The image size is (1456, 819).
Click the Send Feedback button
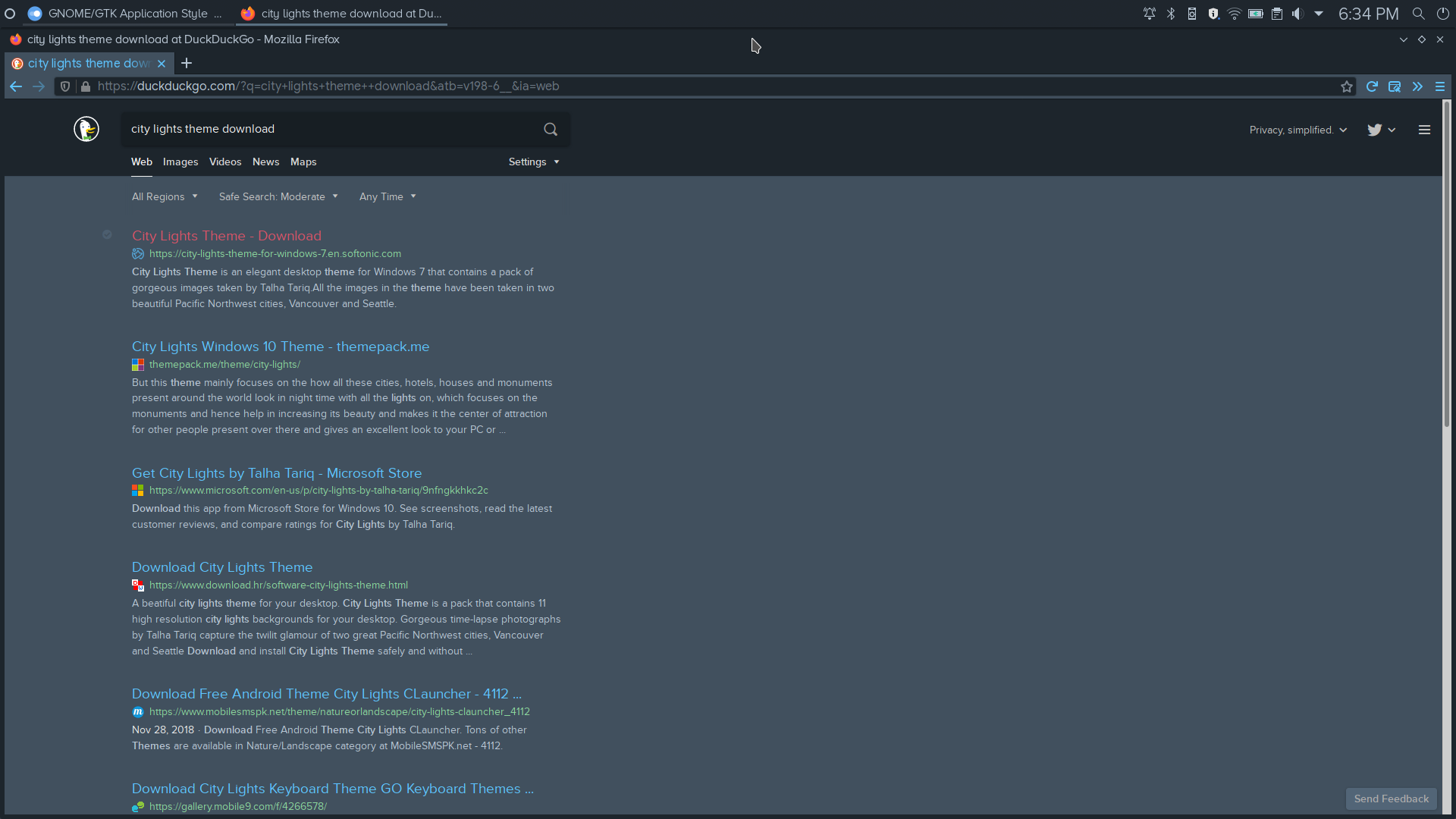[1391, 799]
